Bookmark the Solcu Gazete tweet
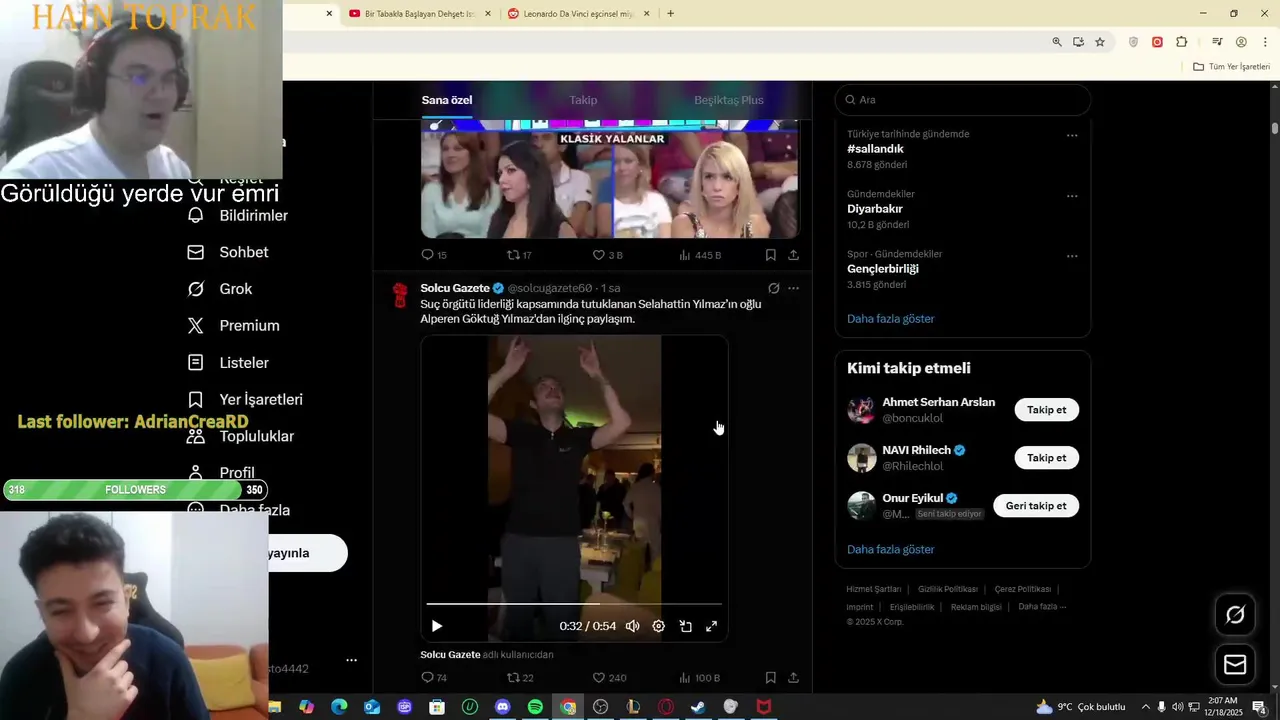1280x720 pixels. tap(770, 678)
